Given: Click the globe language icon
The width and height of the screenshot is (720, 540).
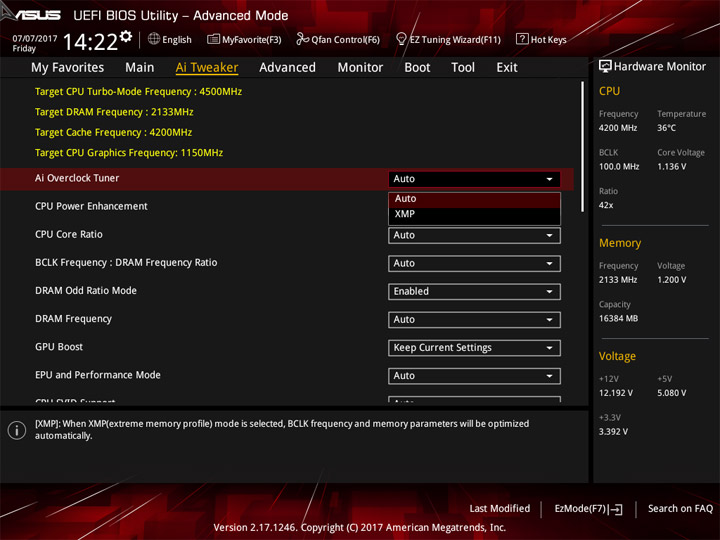Looking at the screenshot, I should tap(154, 39).
